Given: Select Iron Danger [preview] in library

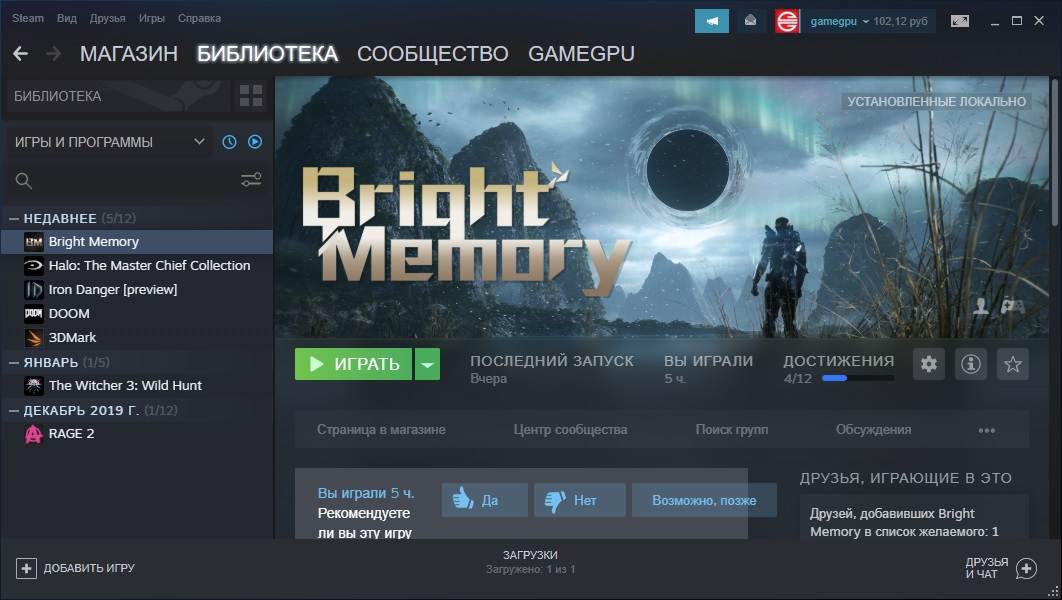Looking at the screenshot, I should coord(137,290).
